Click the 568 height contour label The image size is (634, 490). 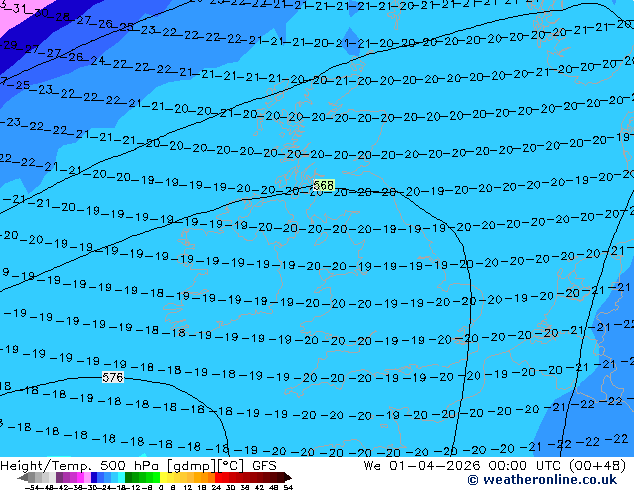324,186
